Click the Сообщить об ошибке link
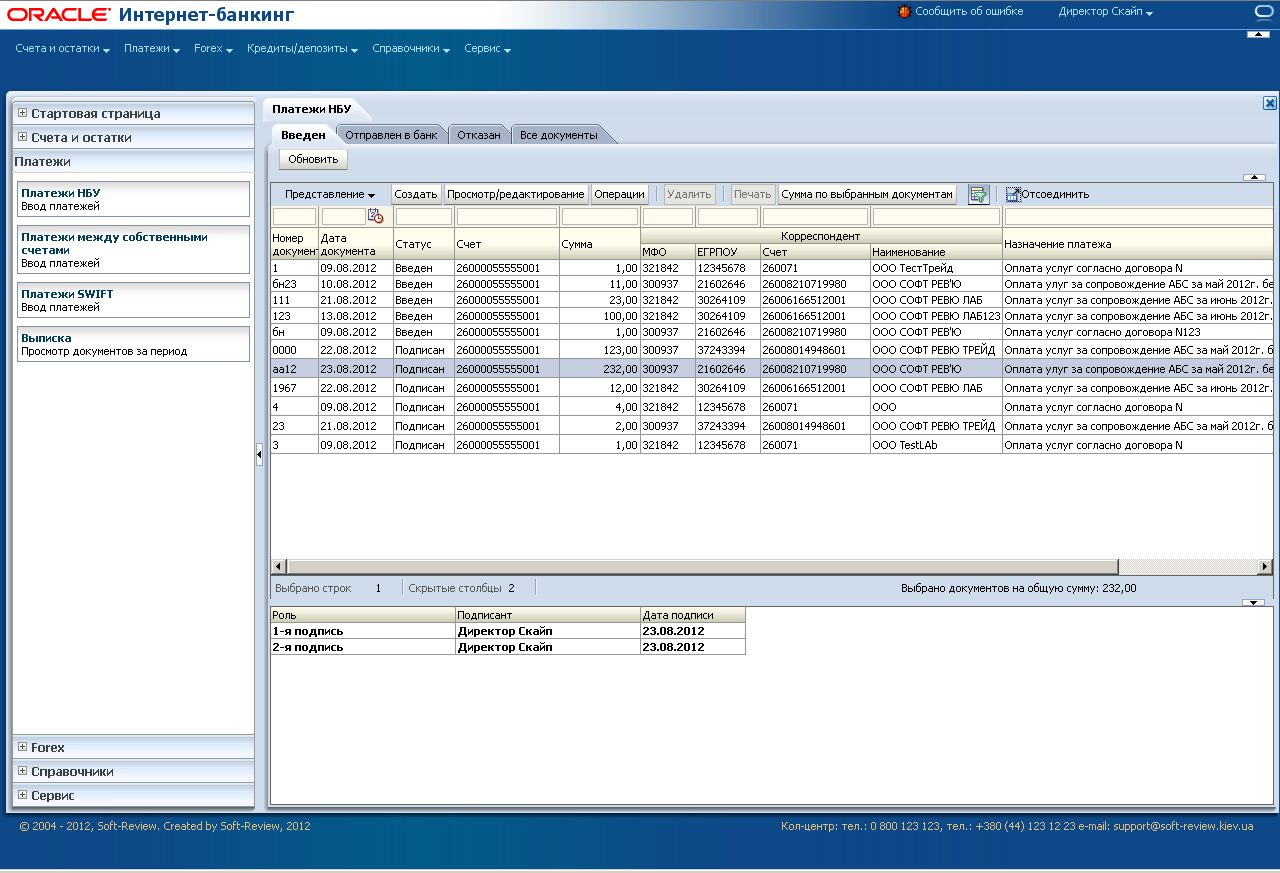Viewport: 1280px width, 873px height. 969,12
